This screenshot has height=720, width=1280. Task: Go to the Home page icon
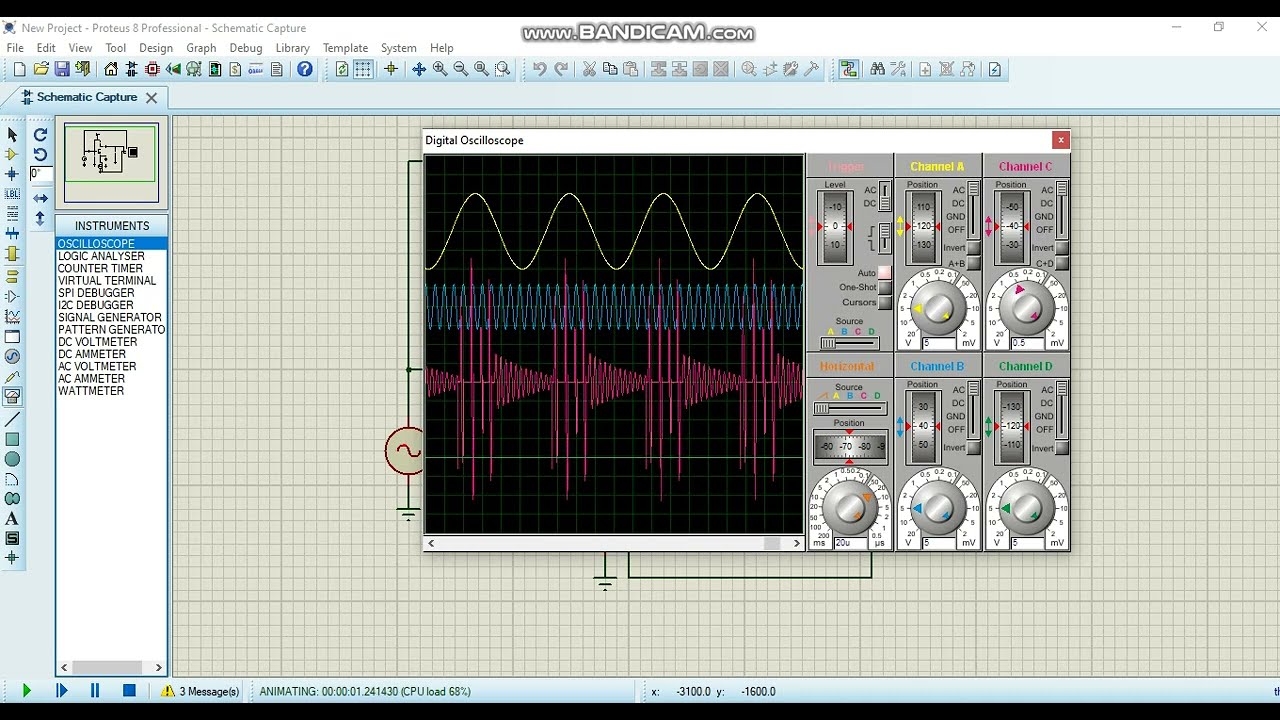coord(111,69)
